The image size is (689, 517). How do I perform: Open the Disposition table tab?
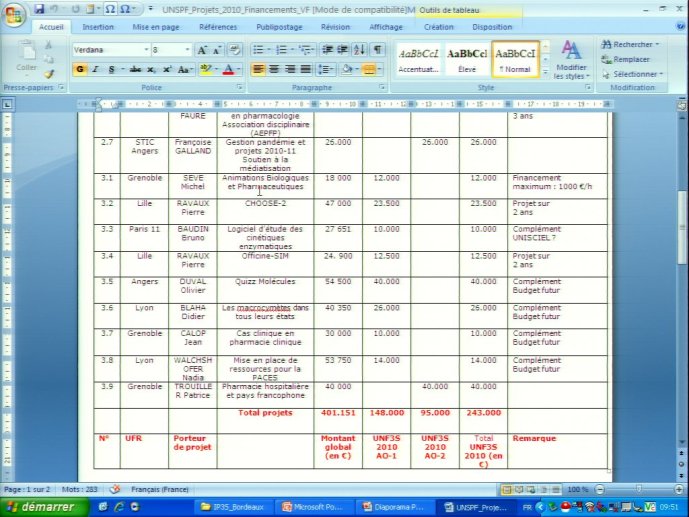(492, 27)
